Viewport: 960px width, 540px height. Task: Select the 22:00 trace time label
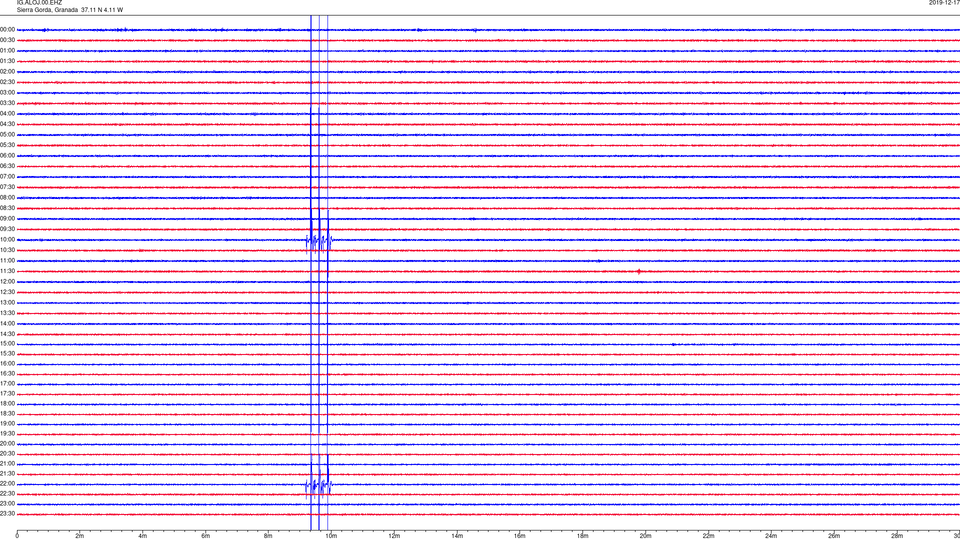[x=7, y=484]
